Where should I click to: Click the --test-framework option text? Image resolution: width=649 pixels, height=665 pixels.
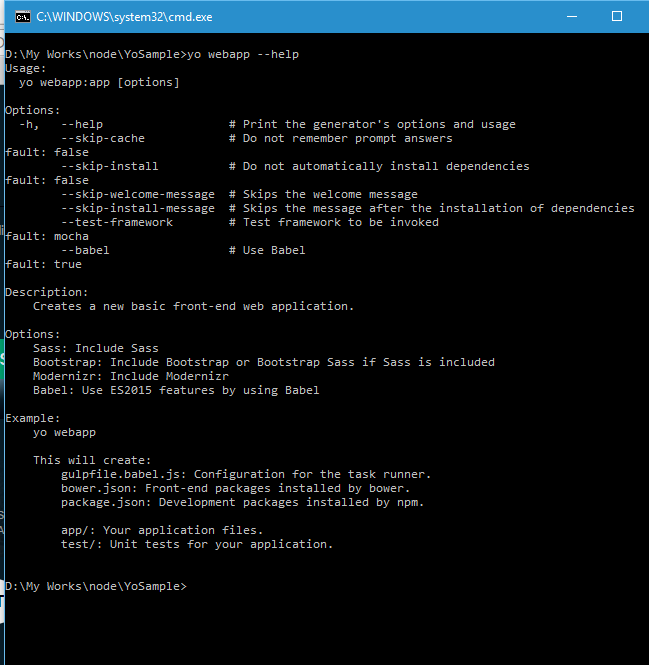(117, 222)
